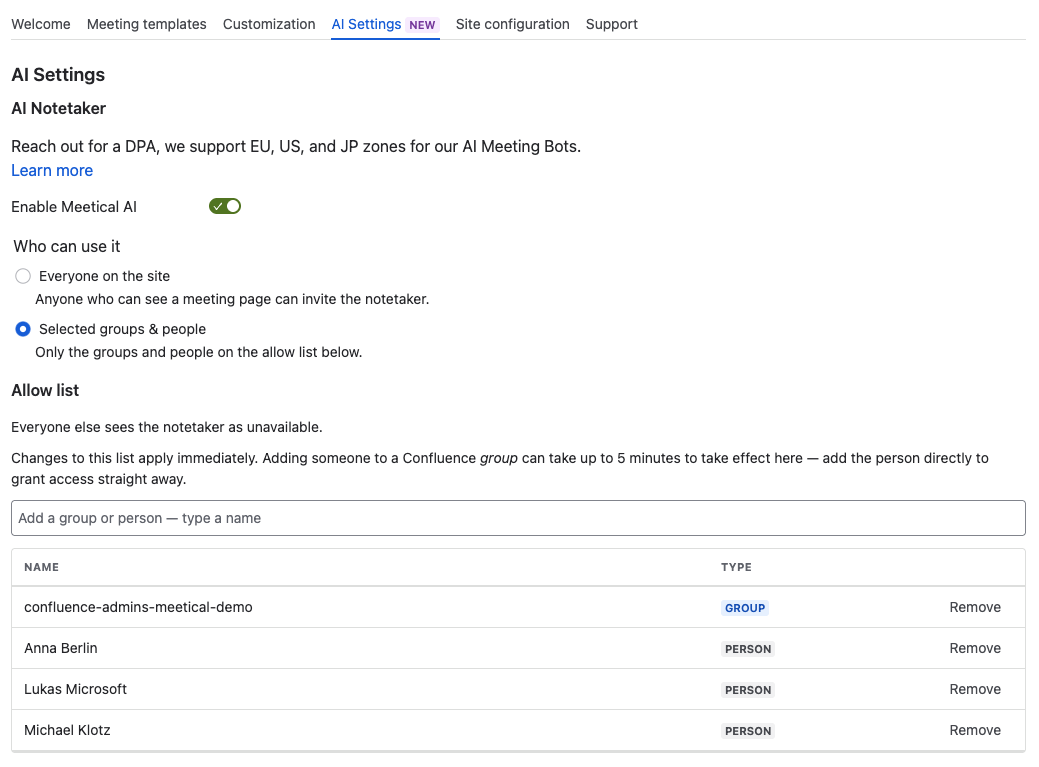Image resolution: width=1039 pixels, height=767 pixels.
Task: Remove Lukas Microsoft from allow list
Action: tap(975, 689)
